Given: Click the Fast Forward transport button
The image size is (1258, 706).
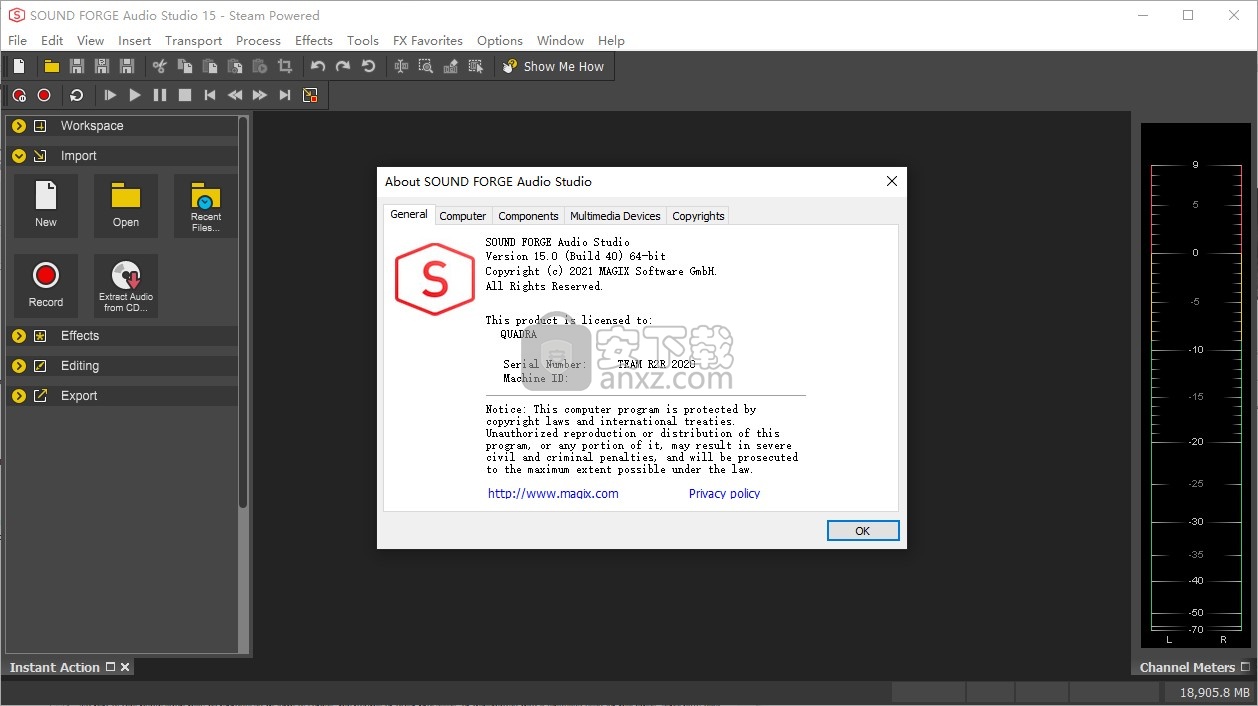Looking at the screenshot, I should [260, 95].
